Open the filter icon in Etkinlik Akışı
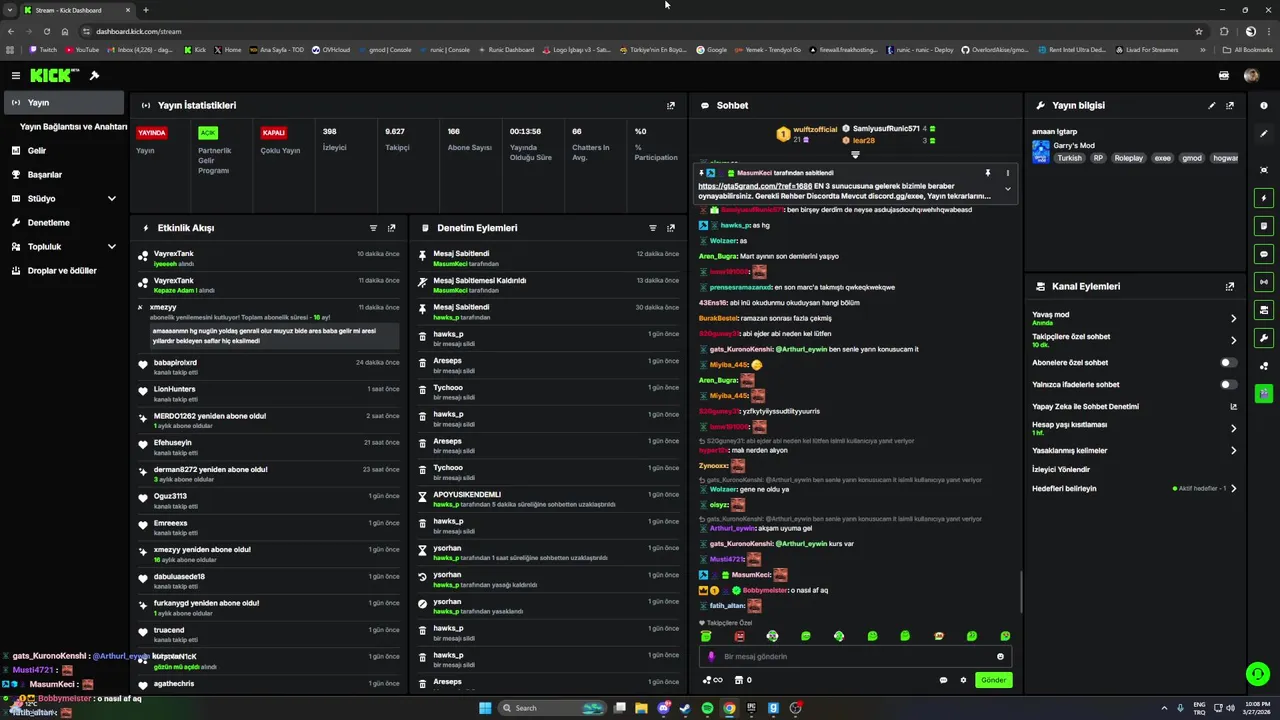Viewport: 1280px width, 720px height. pyautogui.click(x=374, y=228)
